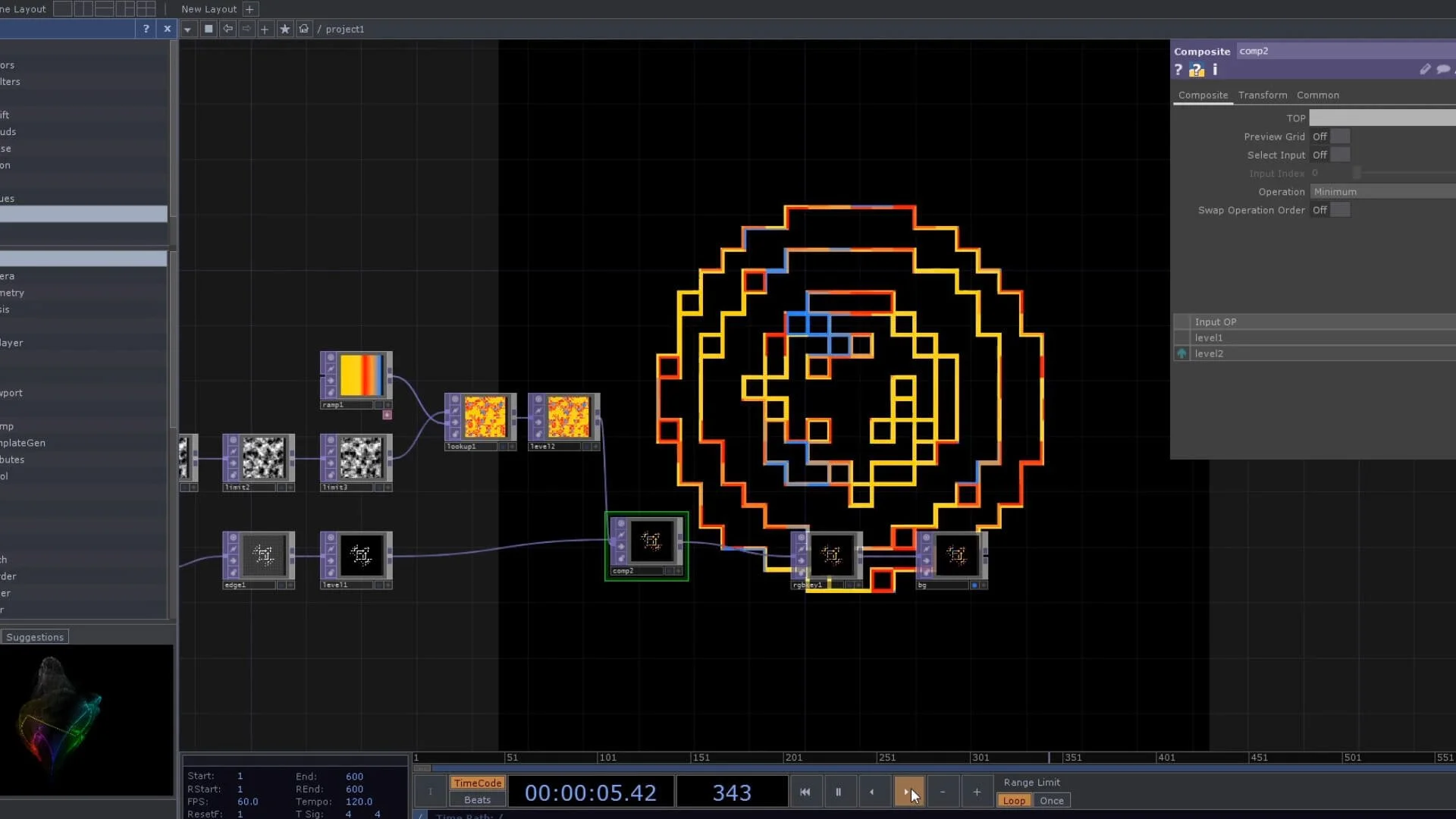Click the bookmark star icon

point(284,29)
